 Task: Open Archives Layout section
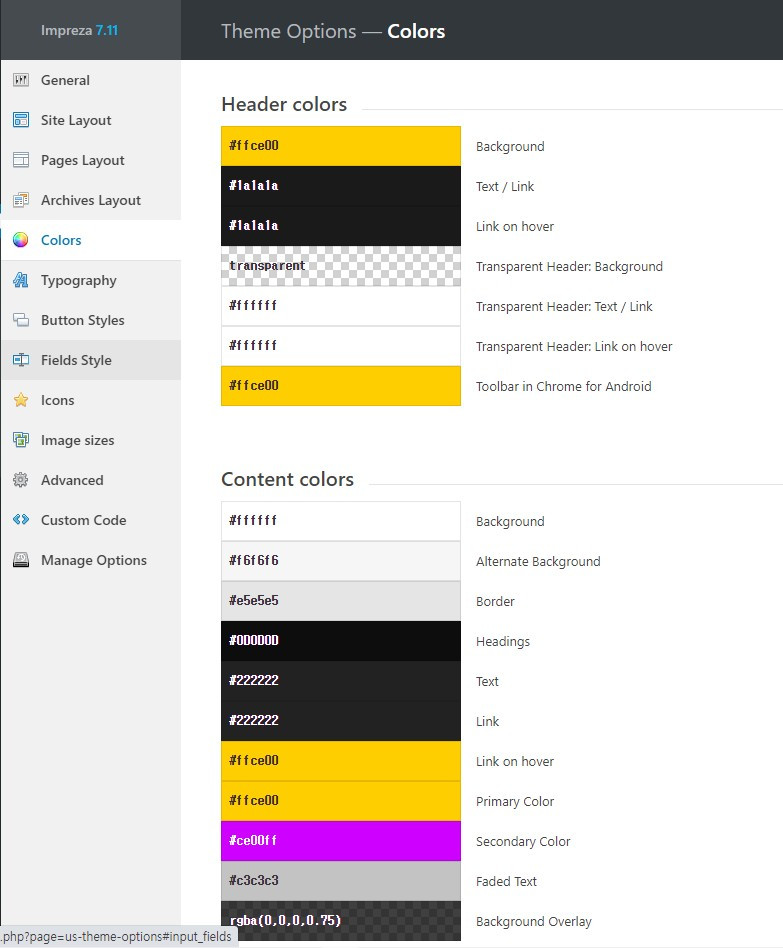(x=91, y=200)
